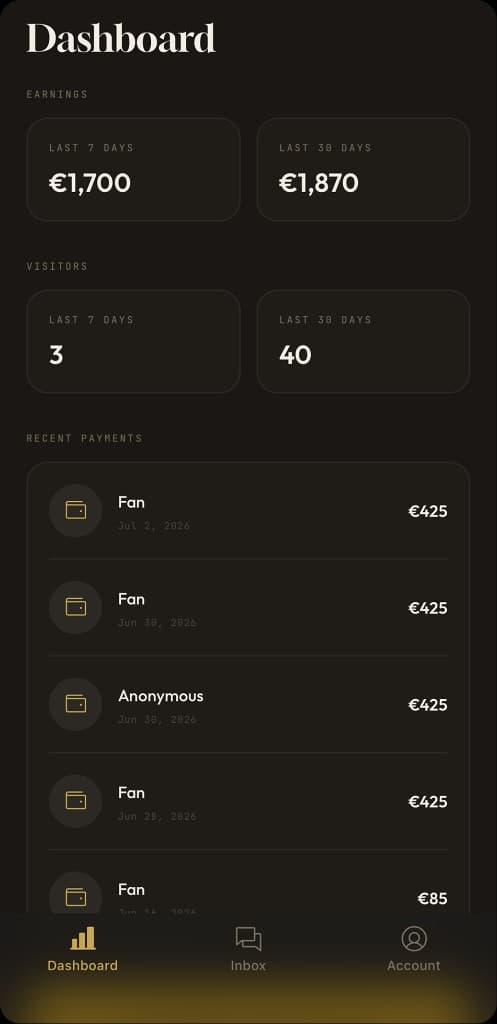Tap wallet icon beside Anonymous payment
This screenshot has height=1024, width=497.
point(76,704)
